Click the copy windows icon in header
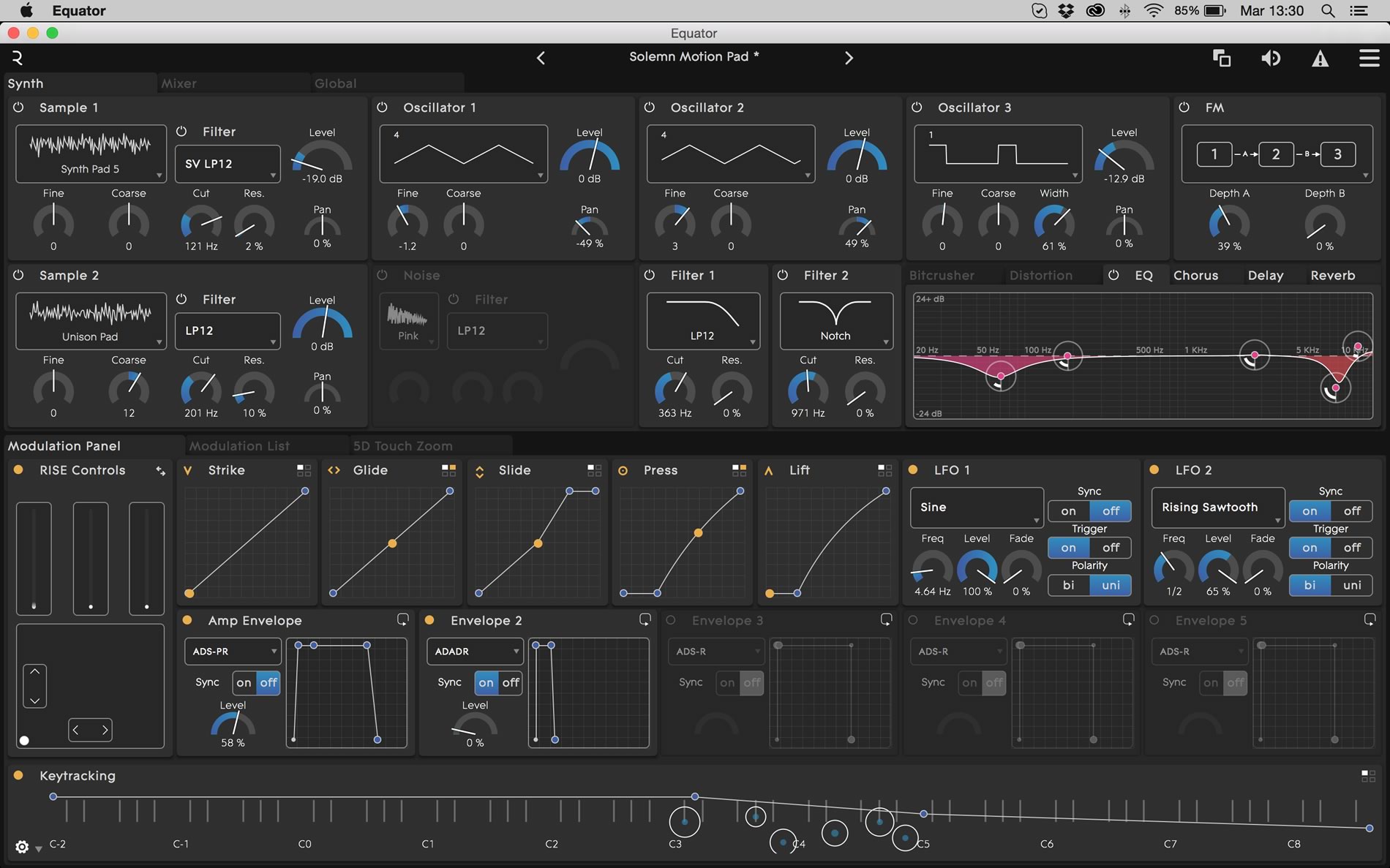The image size is (1390, 868). 1222,58
